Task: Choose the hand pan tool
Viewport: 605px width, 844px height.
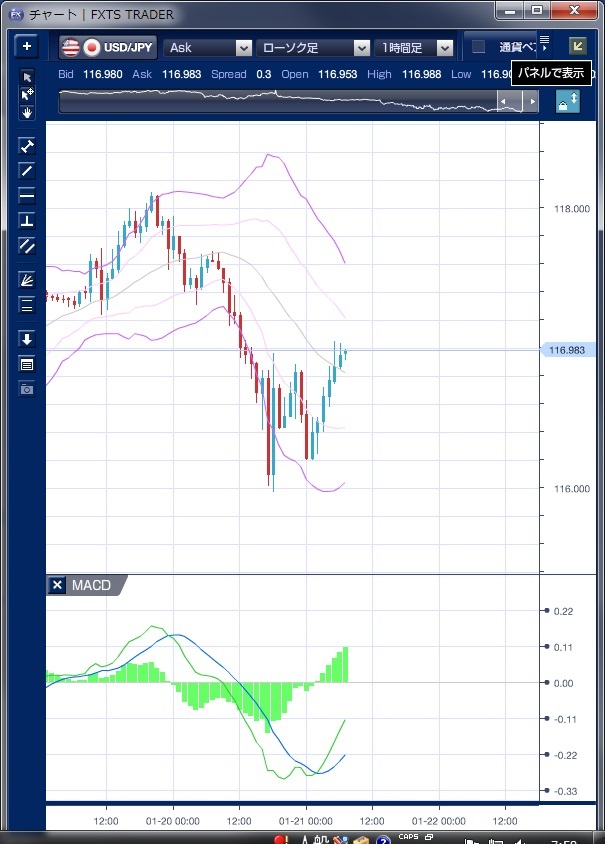Action: [x=27, y=112]
